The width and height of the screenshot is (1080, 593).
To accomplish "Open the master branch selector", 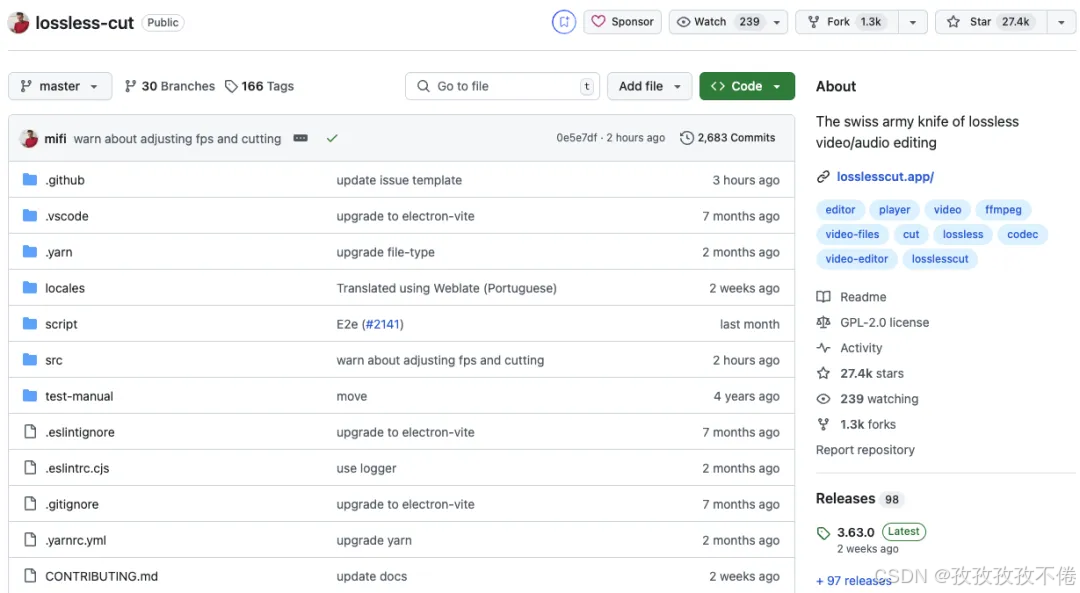I will click(60, 86).
